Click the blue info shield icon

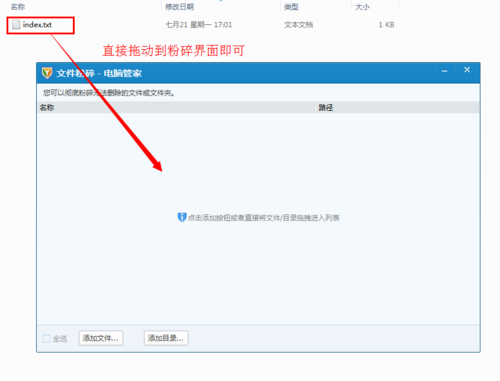coord(182,217)
